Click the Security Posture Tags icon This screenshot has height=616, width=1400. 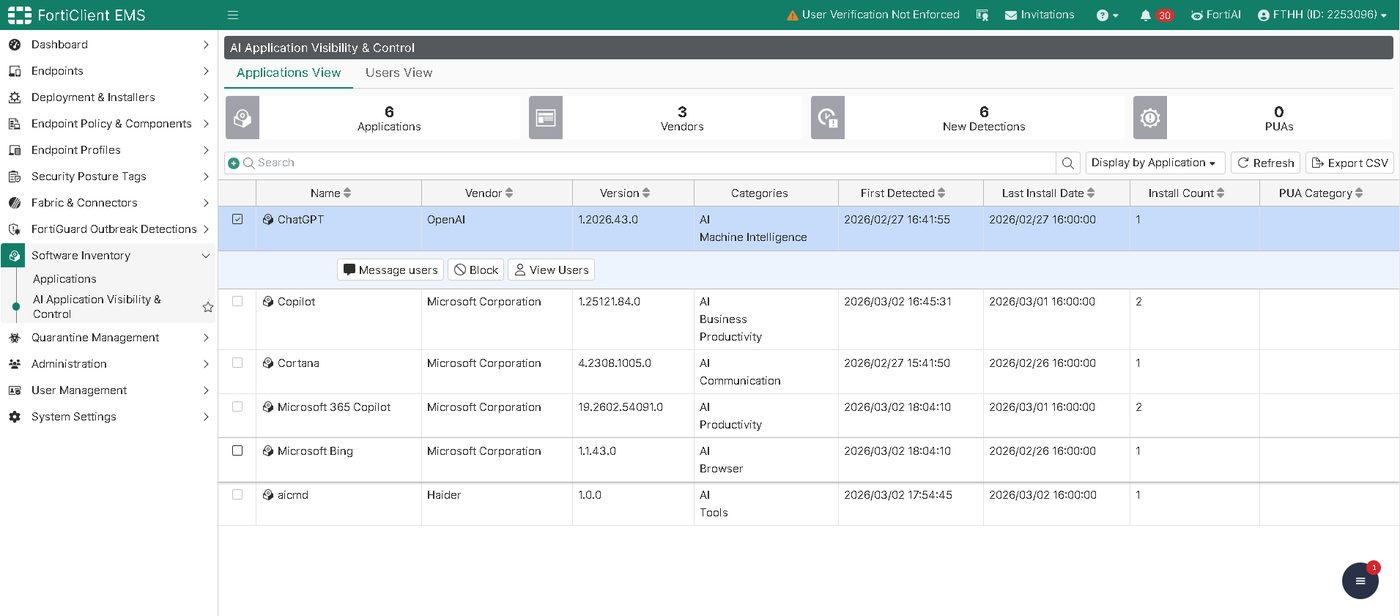pyautogui.click(x=15, y=176)
